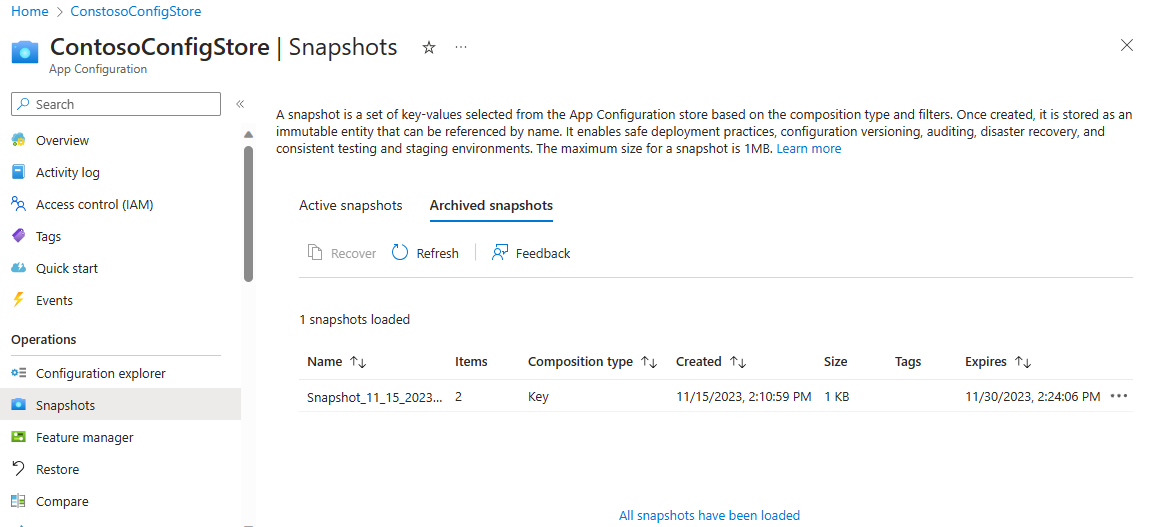Click the Events lightning bolt icon

[19, 300]
